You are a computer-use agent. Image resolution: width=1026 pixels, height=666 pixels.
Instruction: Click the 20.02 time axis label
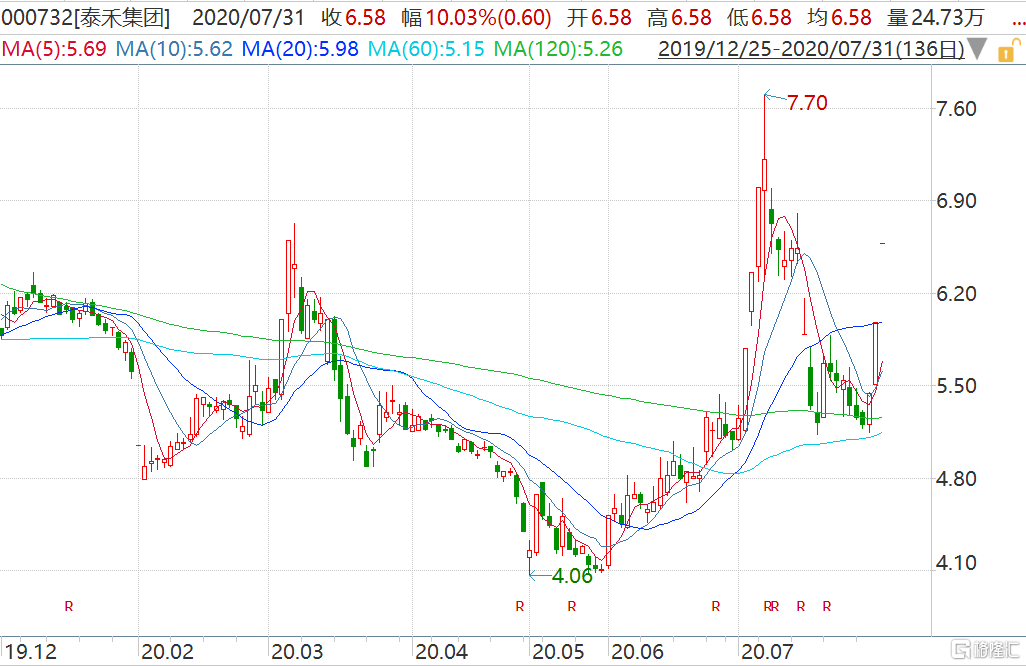[168, 652]
